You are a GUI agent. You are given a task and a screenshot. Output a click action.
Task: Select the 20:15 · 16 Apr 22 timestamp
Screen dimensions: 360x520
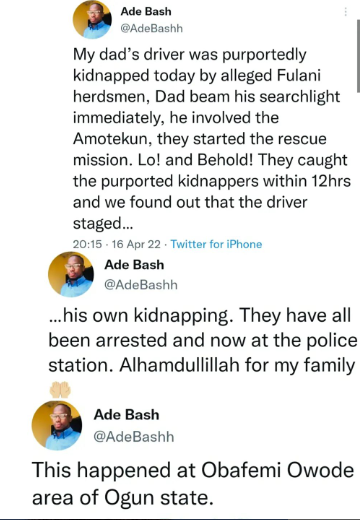point(117,244)
